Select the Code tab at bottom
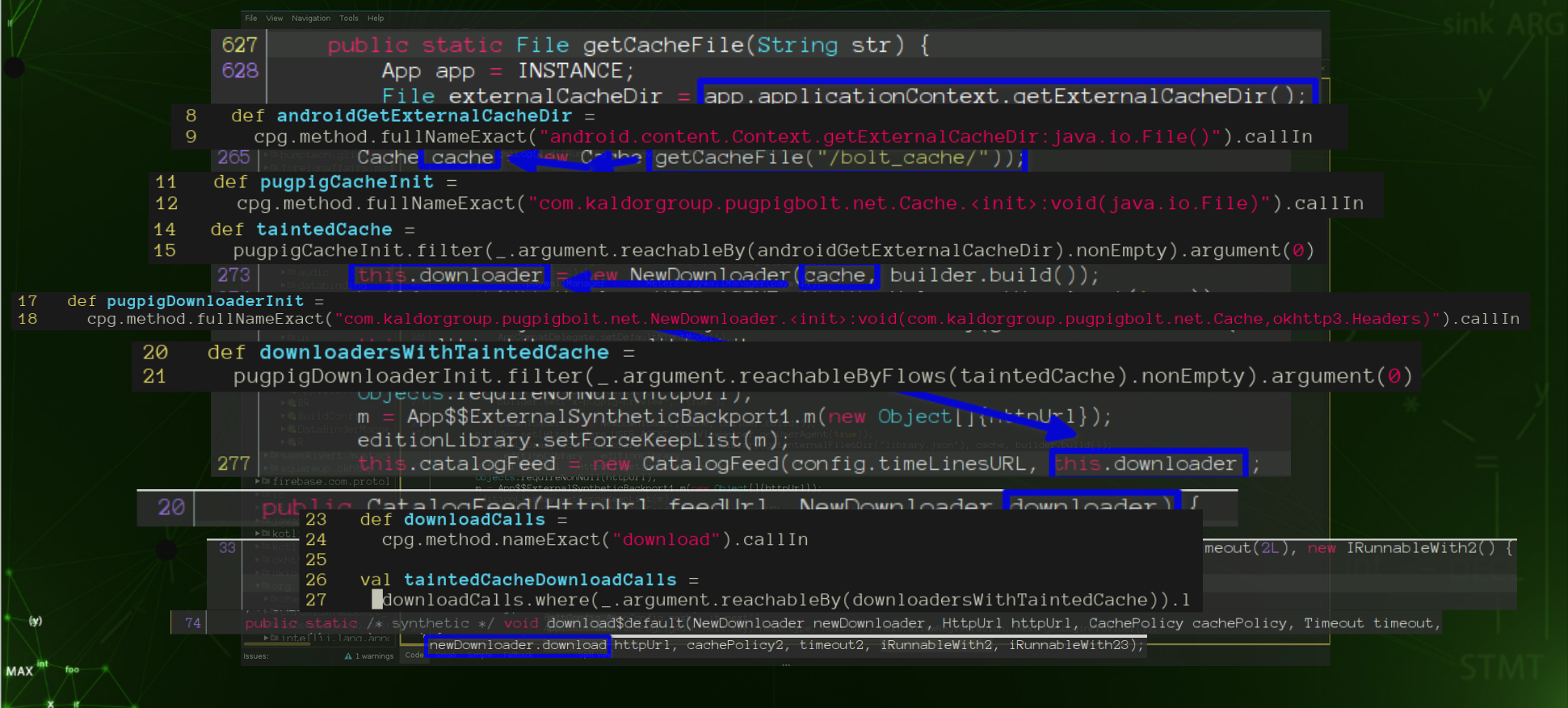The width and height of the screenshot is (1568, 708). click(414, 655)
